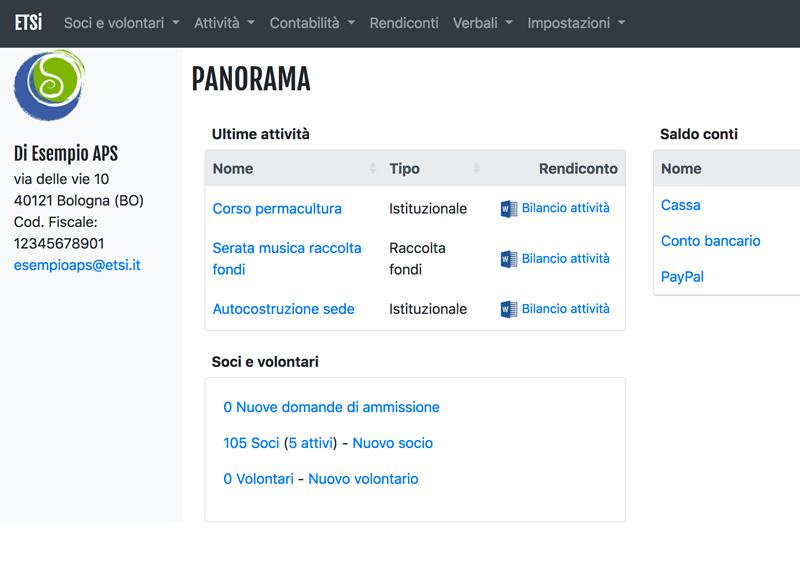Open Word icon for Serata musica report

pos(509,259)
